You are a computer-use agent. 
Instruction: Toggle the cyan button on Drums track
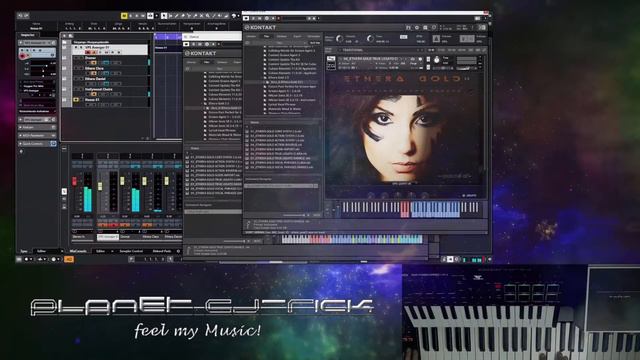106,63
